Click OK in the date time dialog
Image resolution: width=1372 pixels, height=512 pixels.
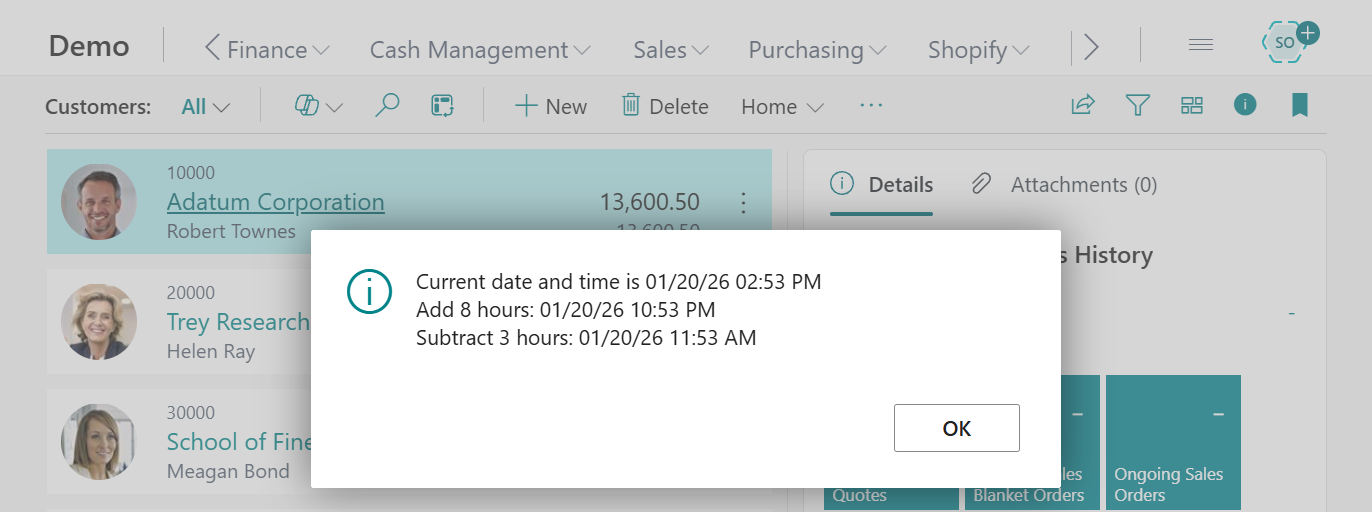coord(956,428)
